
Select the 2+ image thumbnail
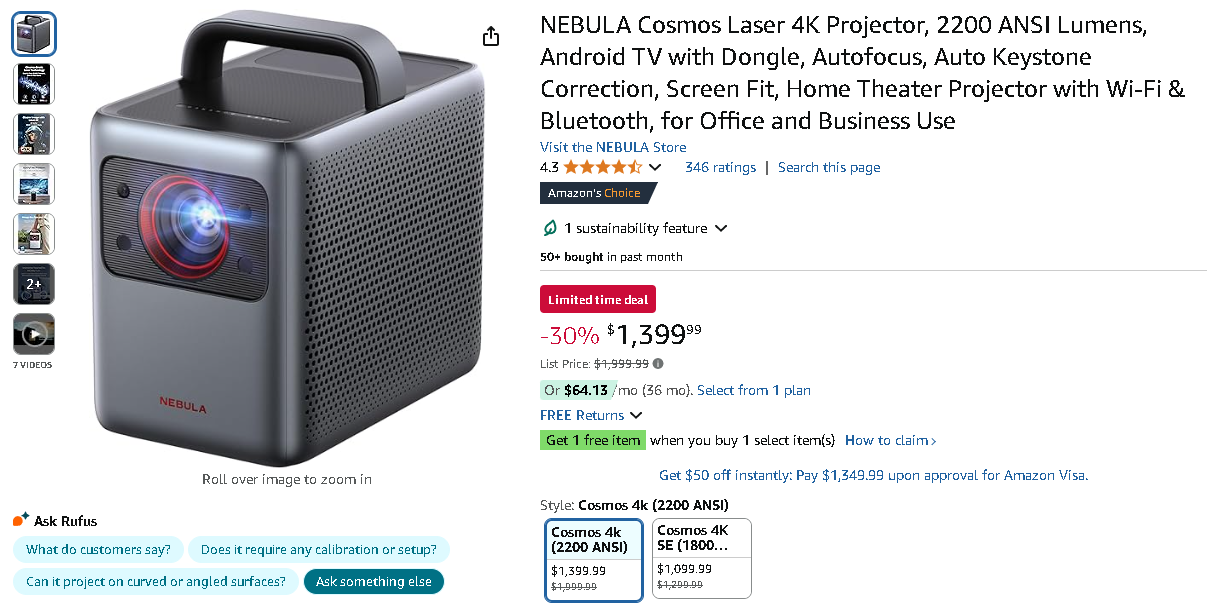click(x=33, y=283)
